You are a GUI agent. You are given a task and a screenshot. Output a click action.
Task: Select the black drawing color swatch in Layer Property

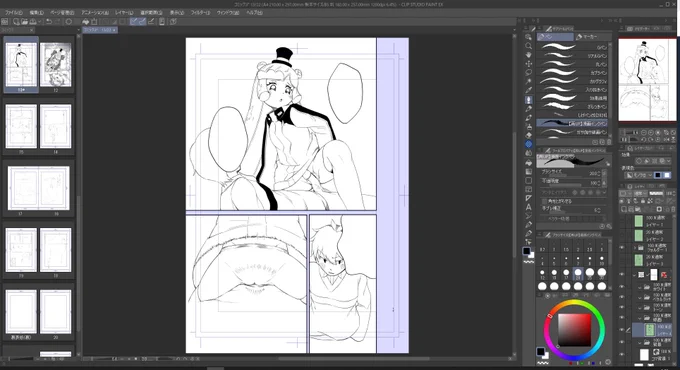coord(658,175)
